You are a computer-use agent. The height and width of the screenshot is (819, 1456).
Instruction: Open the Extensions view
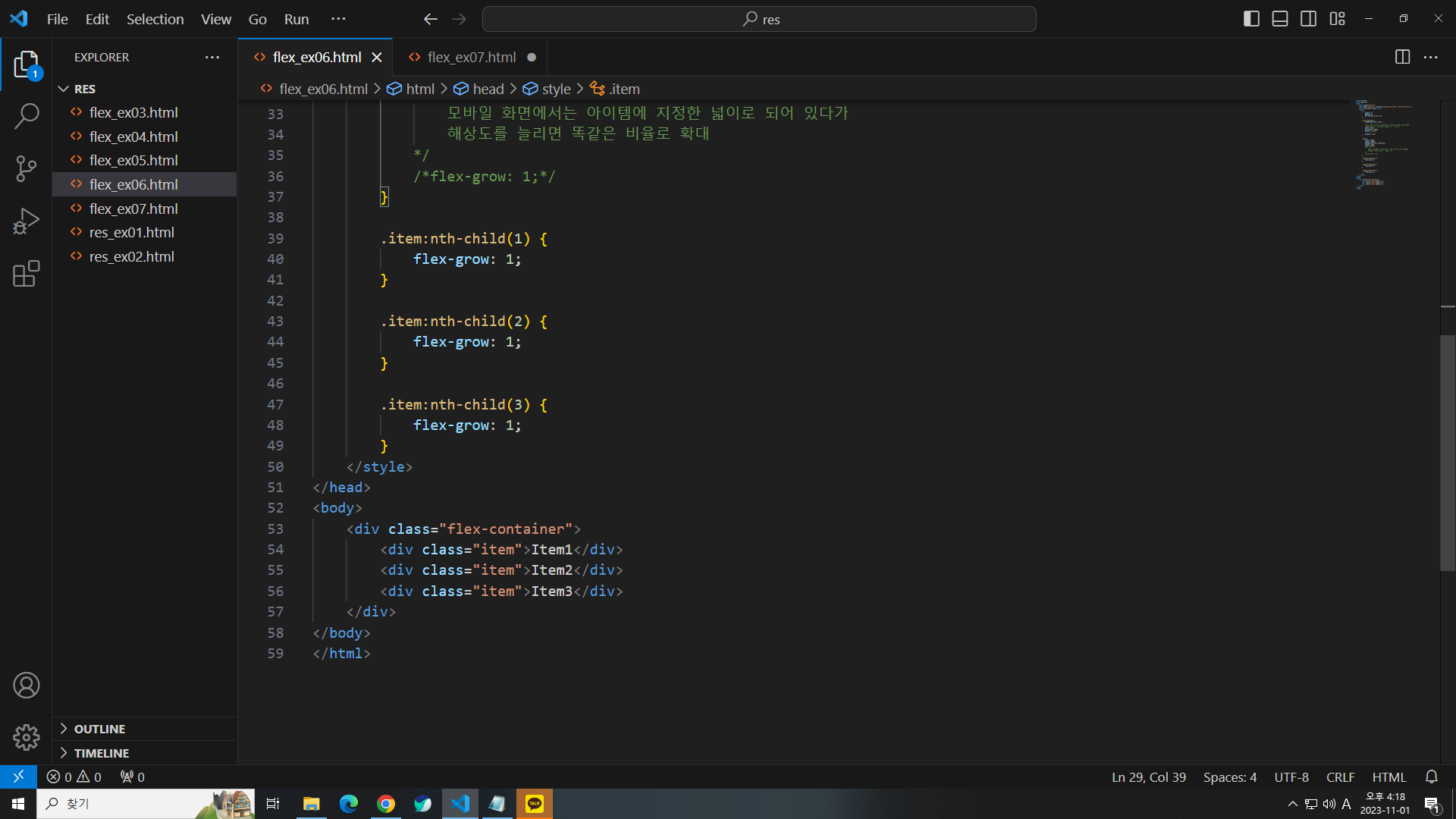27,274
